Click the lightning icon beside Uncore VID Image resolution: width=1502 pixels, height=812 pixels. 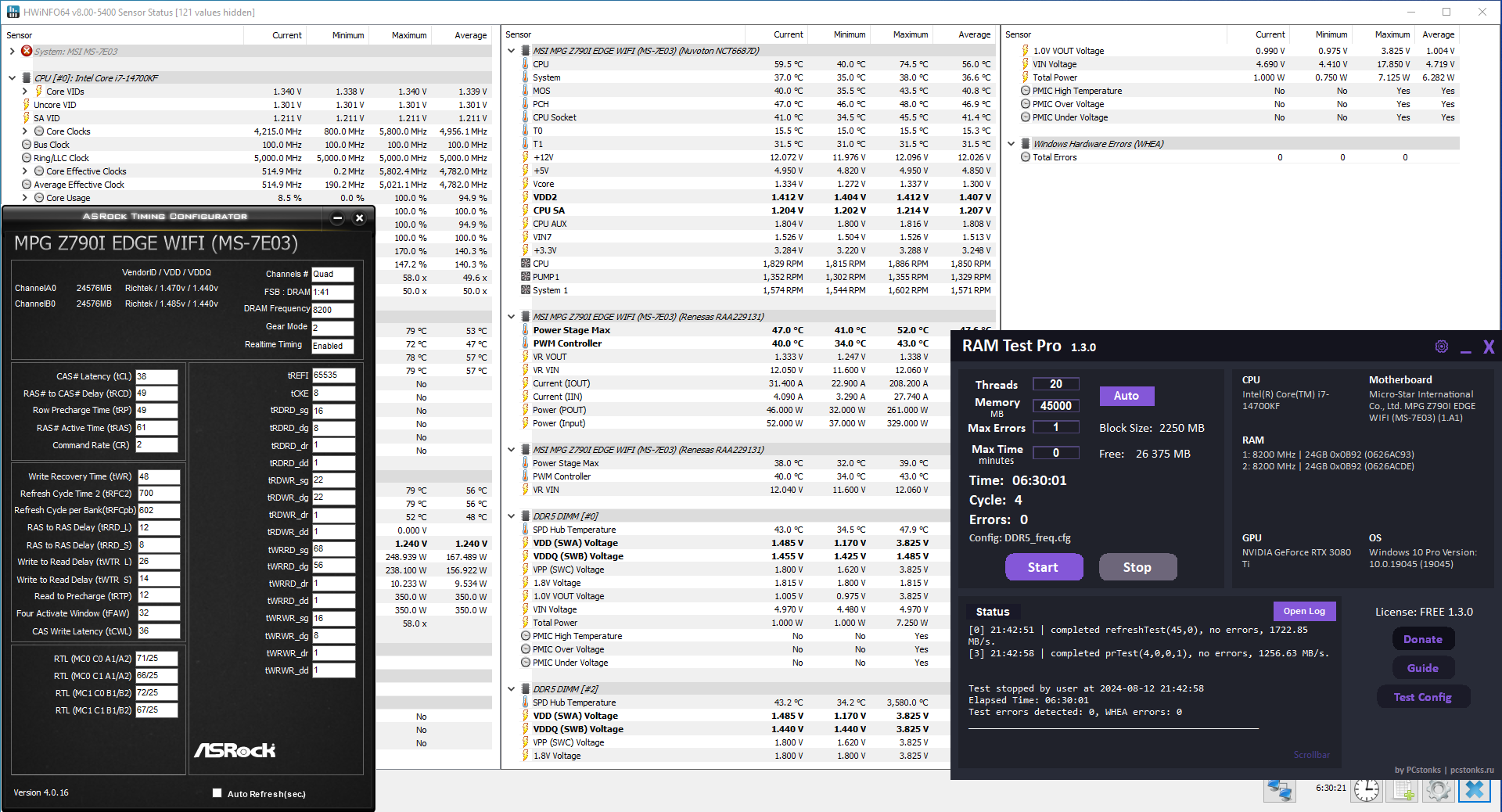[x=27, y=105]
